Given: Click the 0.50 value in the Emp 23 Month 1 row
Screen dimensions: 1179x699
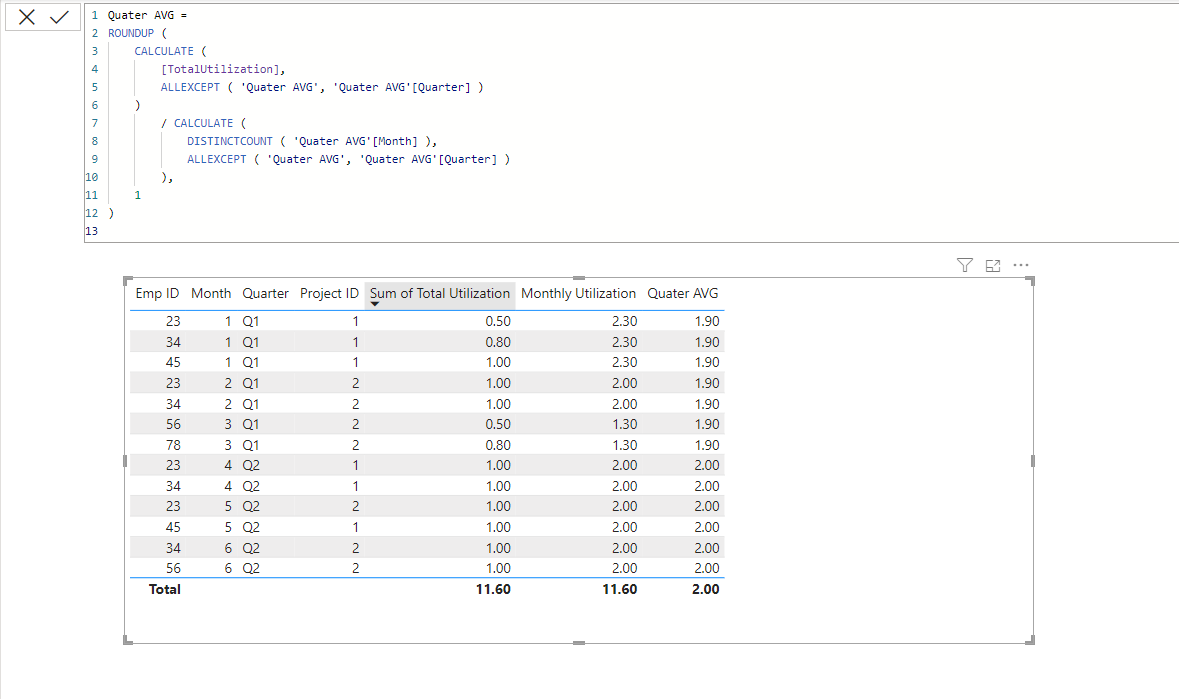Looking at the screenshot, I should pos(498,321).
